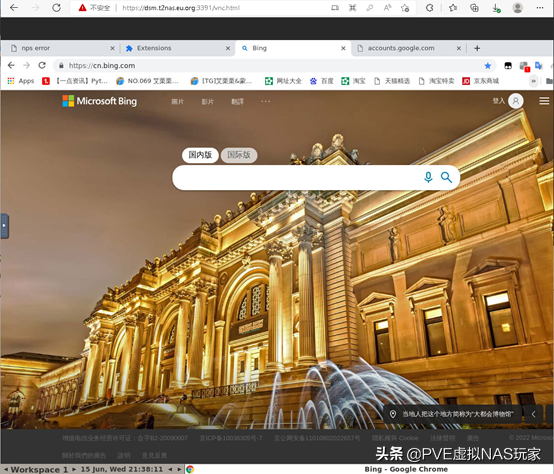Viewport: 554px width, 474px height.
Task: Click the magnifier search icon on Bing
Action: 446,177
